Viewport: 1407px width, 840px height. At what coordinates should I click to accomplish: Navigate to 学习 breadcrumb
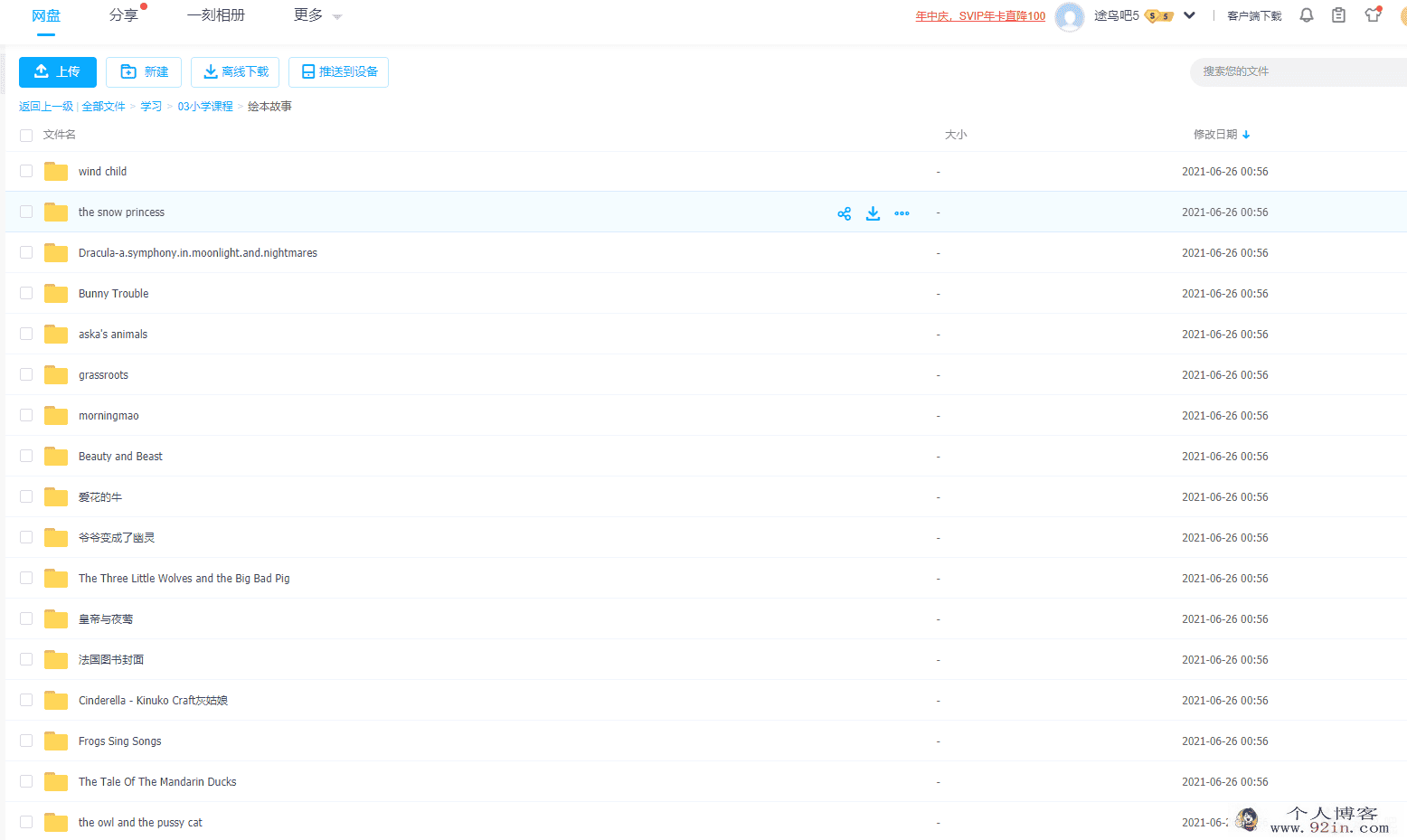point(151,107)
